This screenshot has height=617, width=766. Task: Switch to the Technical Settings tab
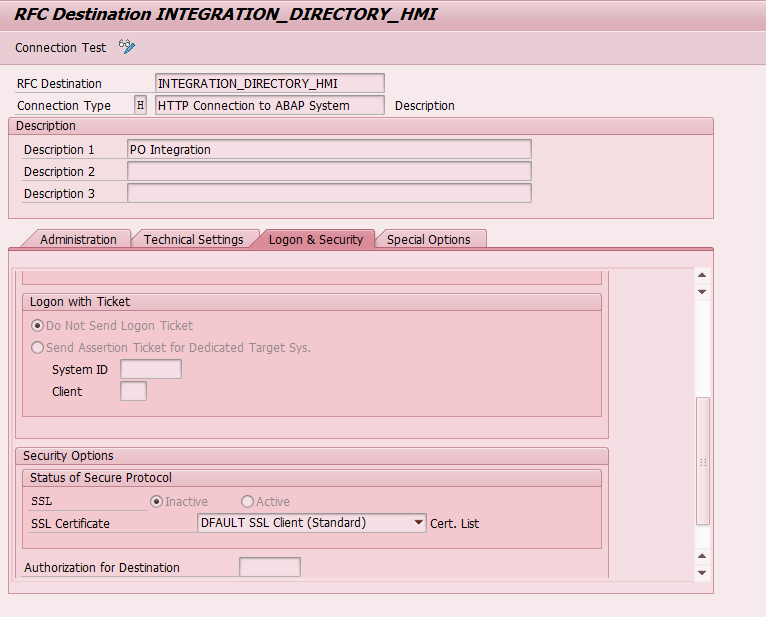(x=193, y=239)
